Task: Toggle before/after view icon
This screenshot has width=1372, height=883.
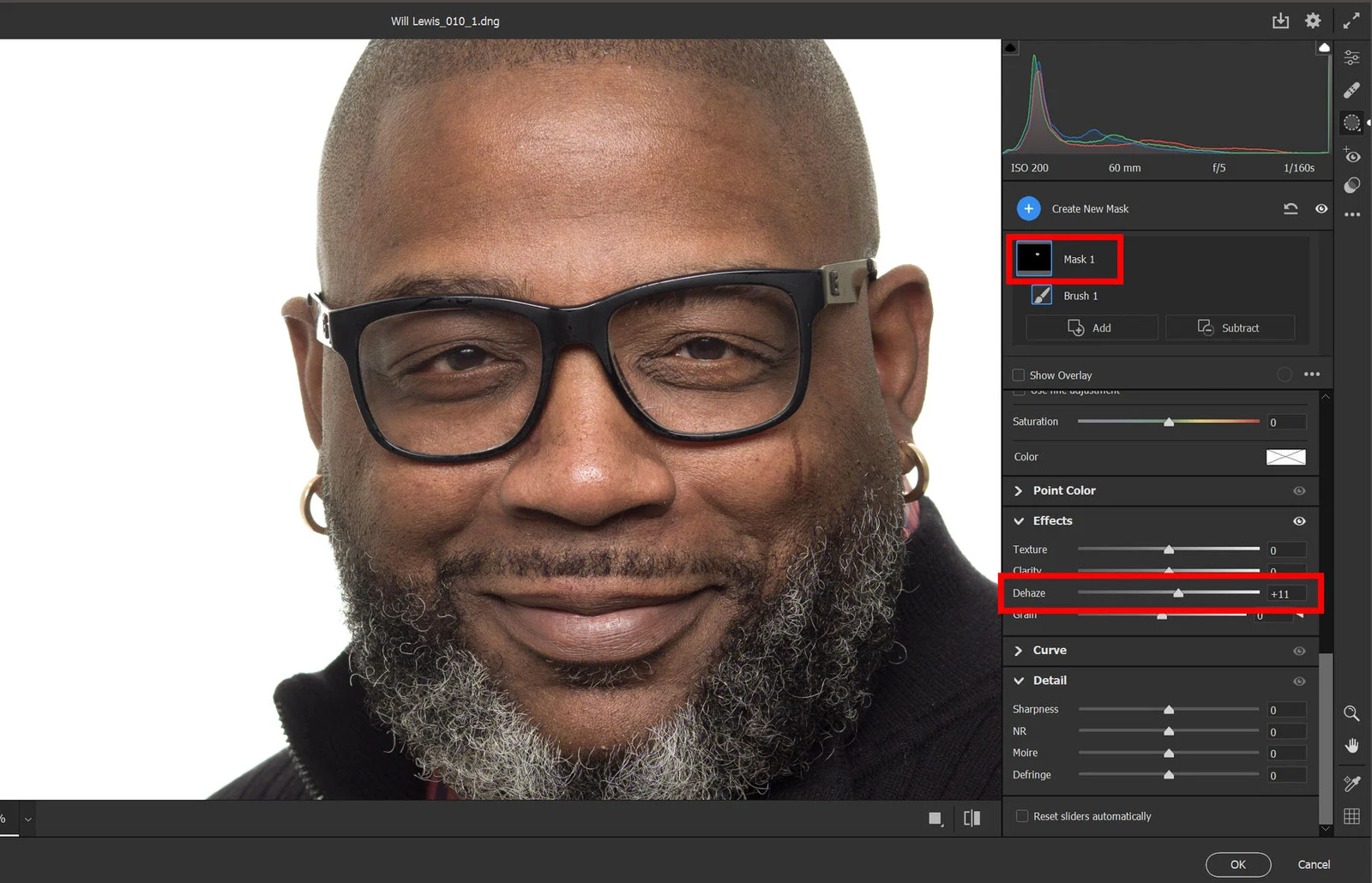Action: point(972,819)
